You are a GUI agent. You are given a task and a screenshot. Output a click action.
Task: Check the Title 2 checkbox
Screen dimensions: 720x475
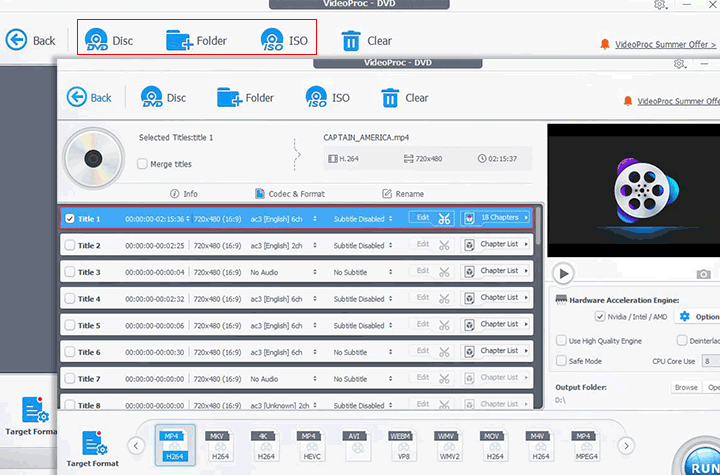click(70, 245)
